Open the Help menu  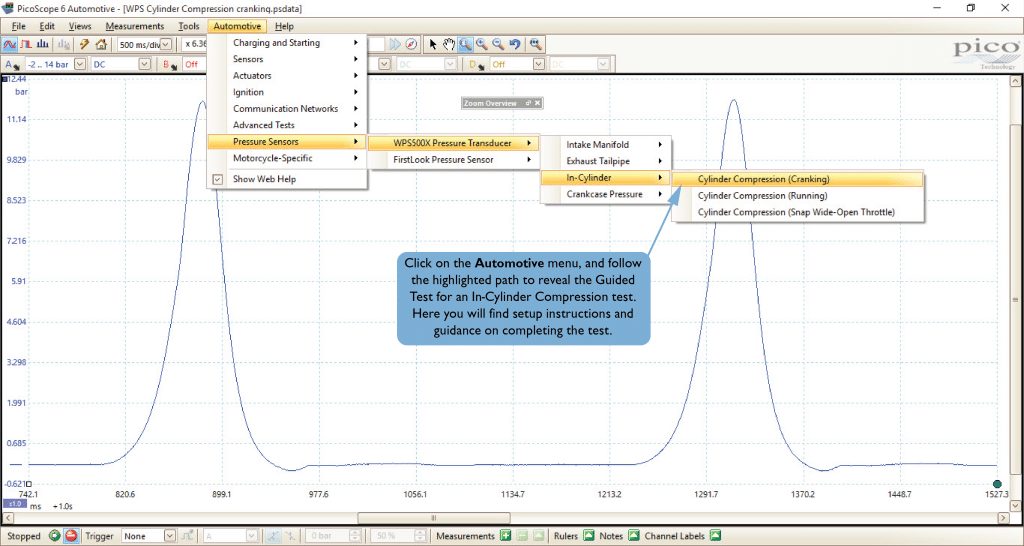(284, 26)
